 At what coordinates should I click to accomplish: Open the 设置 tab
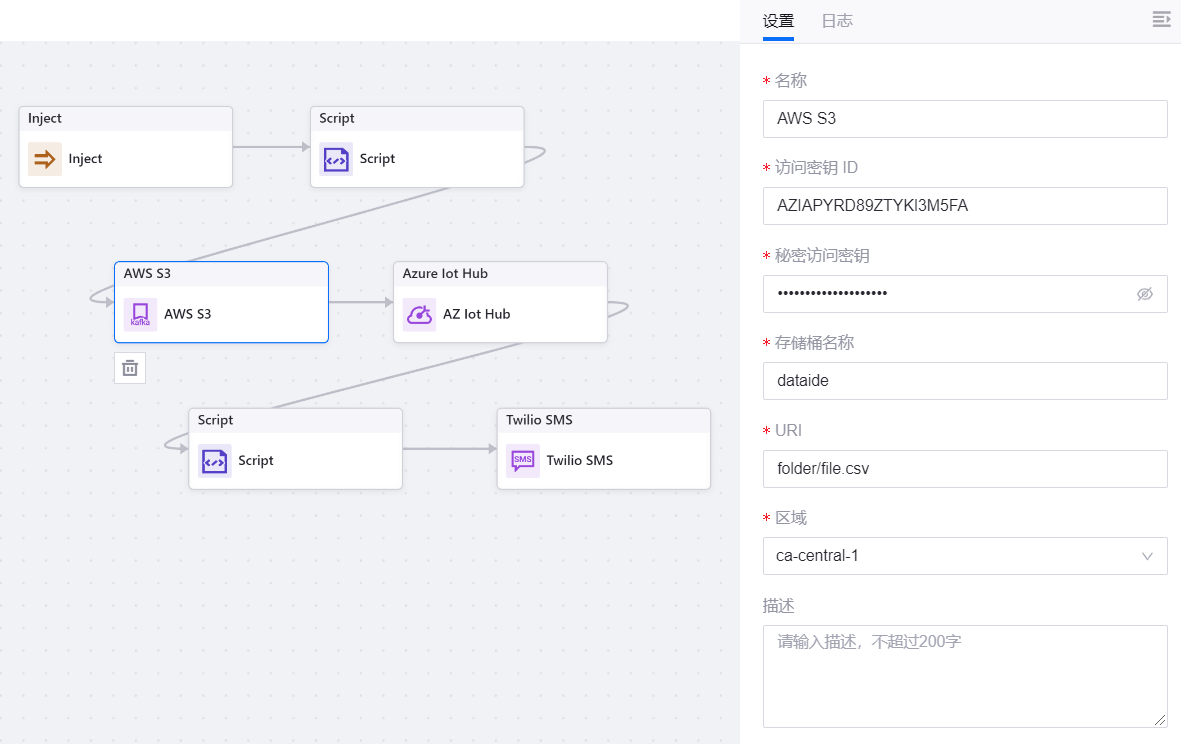[778, 21]
